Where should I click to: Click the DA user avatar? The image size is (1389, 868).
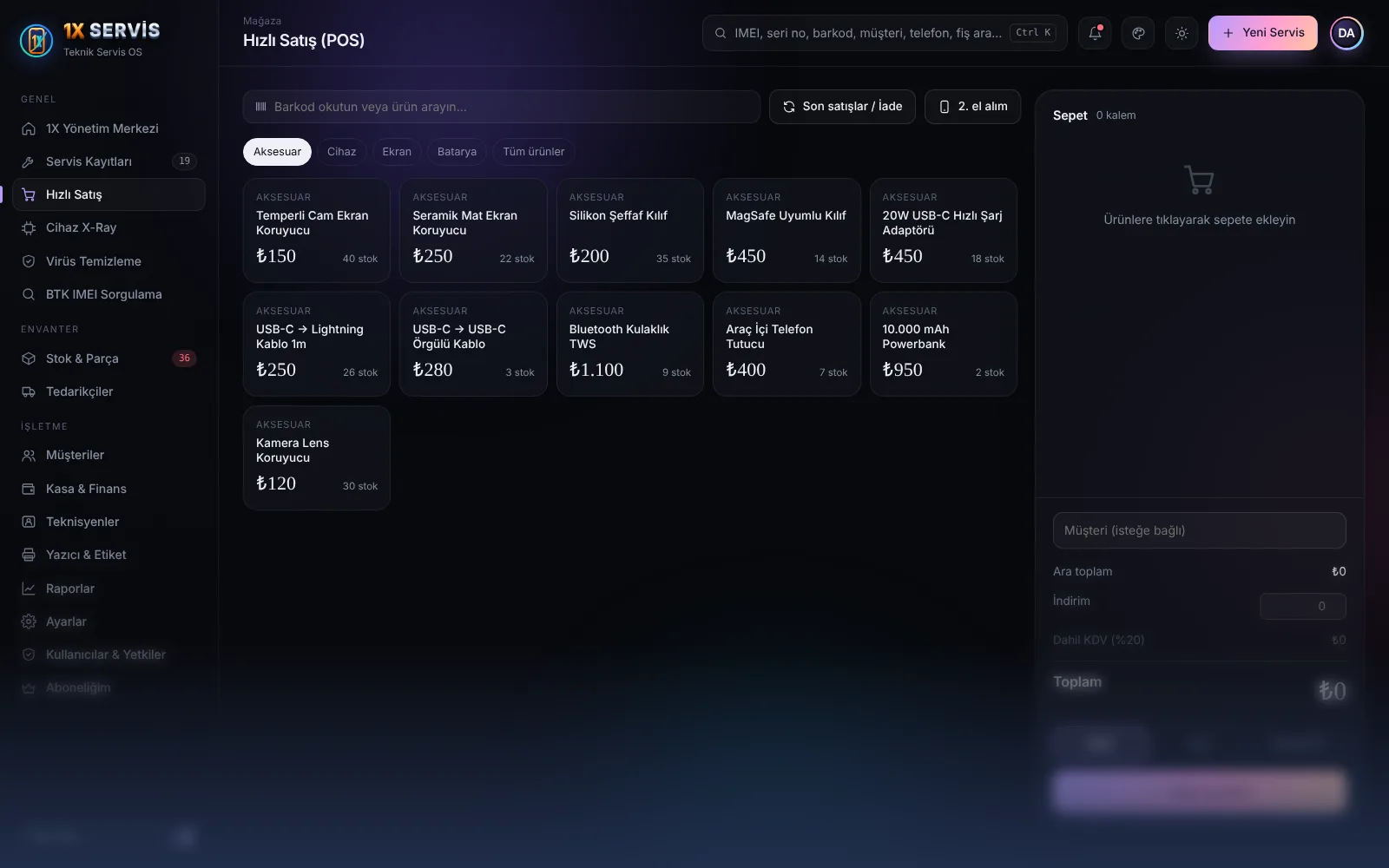pyautogui.click(x=1346, y=33)
